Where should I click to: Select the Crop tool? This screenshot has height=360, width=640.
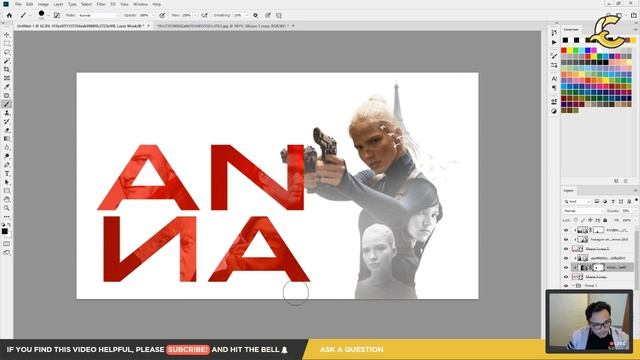tap(7, 69)
